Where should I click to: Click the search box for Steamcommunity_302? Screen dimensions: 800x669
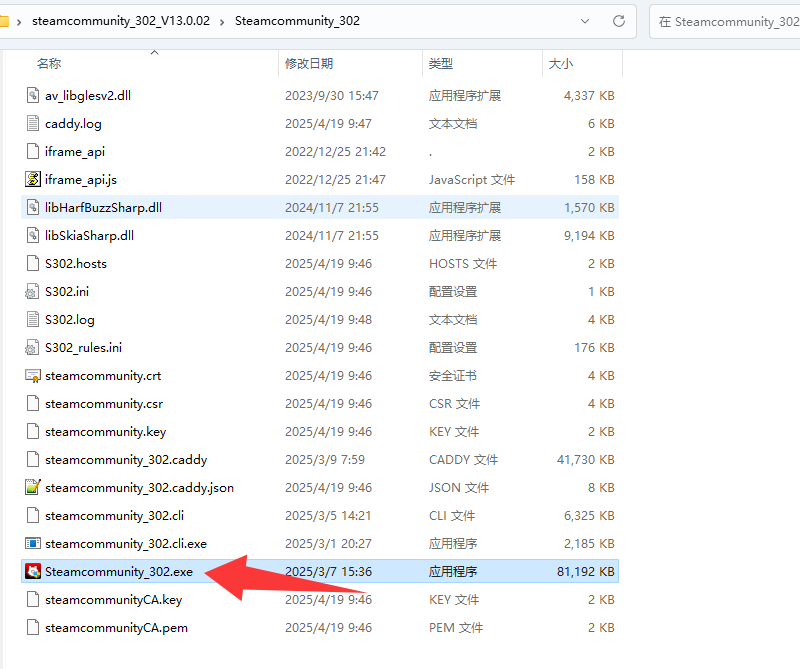[725, 21]
